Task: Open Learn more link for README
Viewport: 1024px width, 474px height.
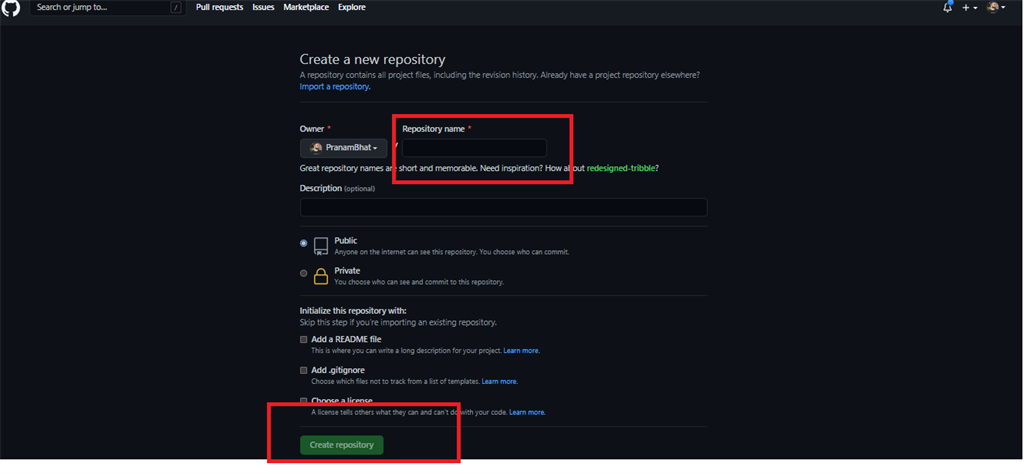Action: point(521,351)
